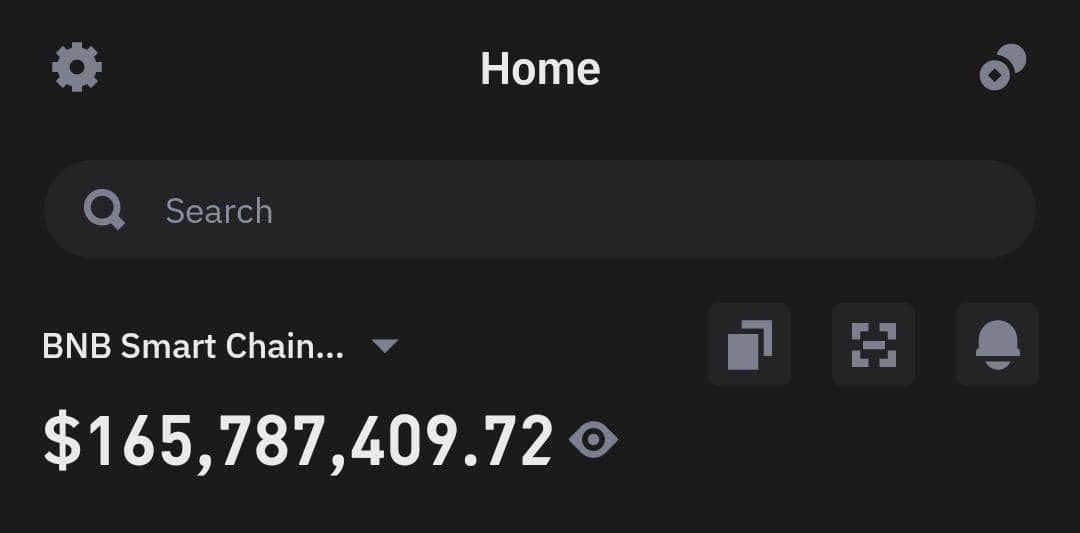Viewport: 1080px width, 533px height.
Task: Open the triangle chevron after BNB Smart Chain
Action: 385,346
